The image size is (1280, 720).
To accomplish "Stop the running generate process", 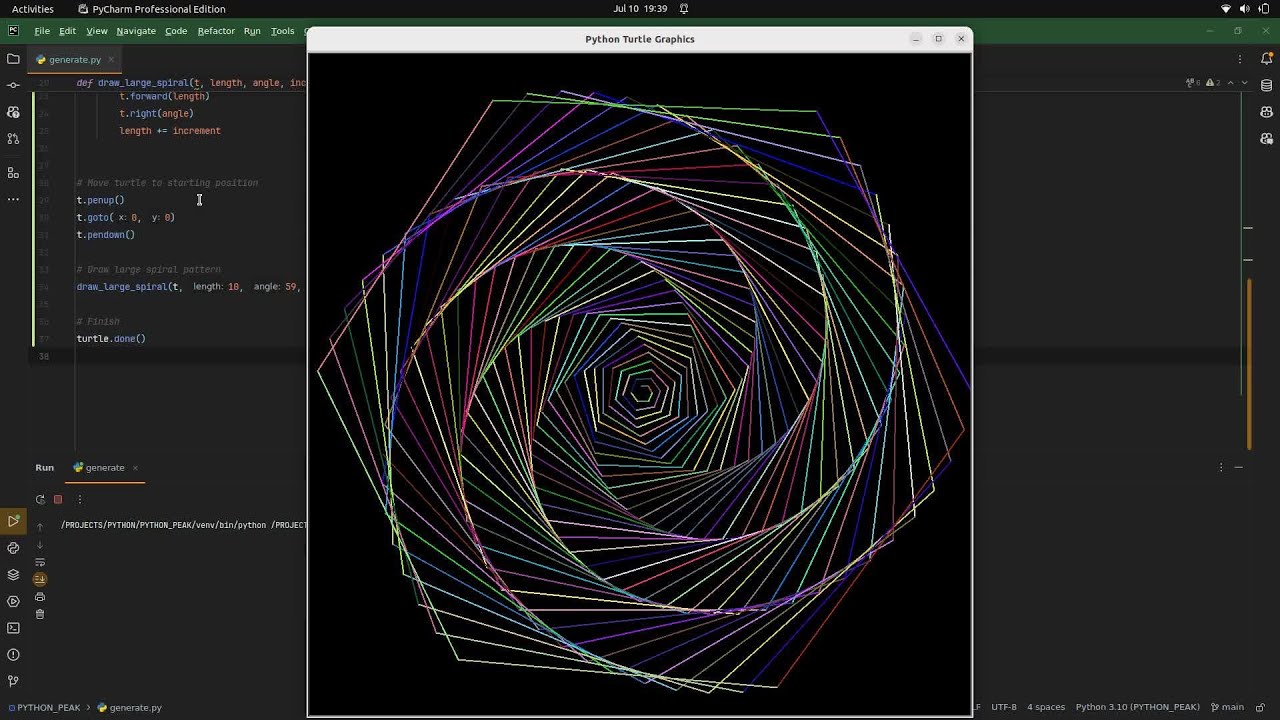I will (x=58, y=499).
